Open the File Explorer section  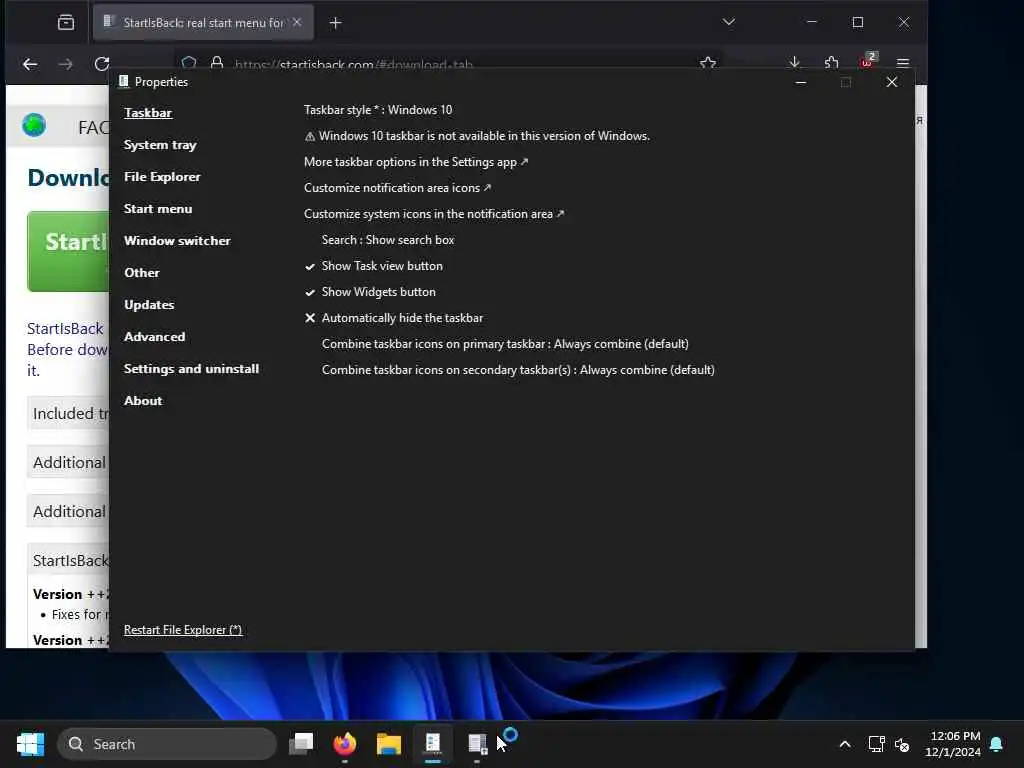tap(162, 176)
